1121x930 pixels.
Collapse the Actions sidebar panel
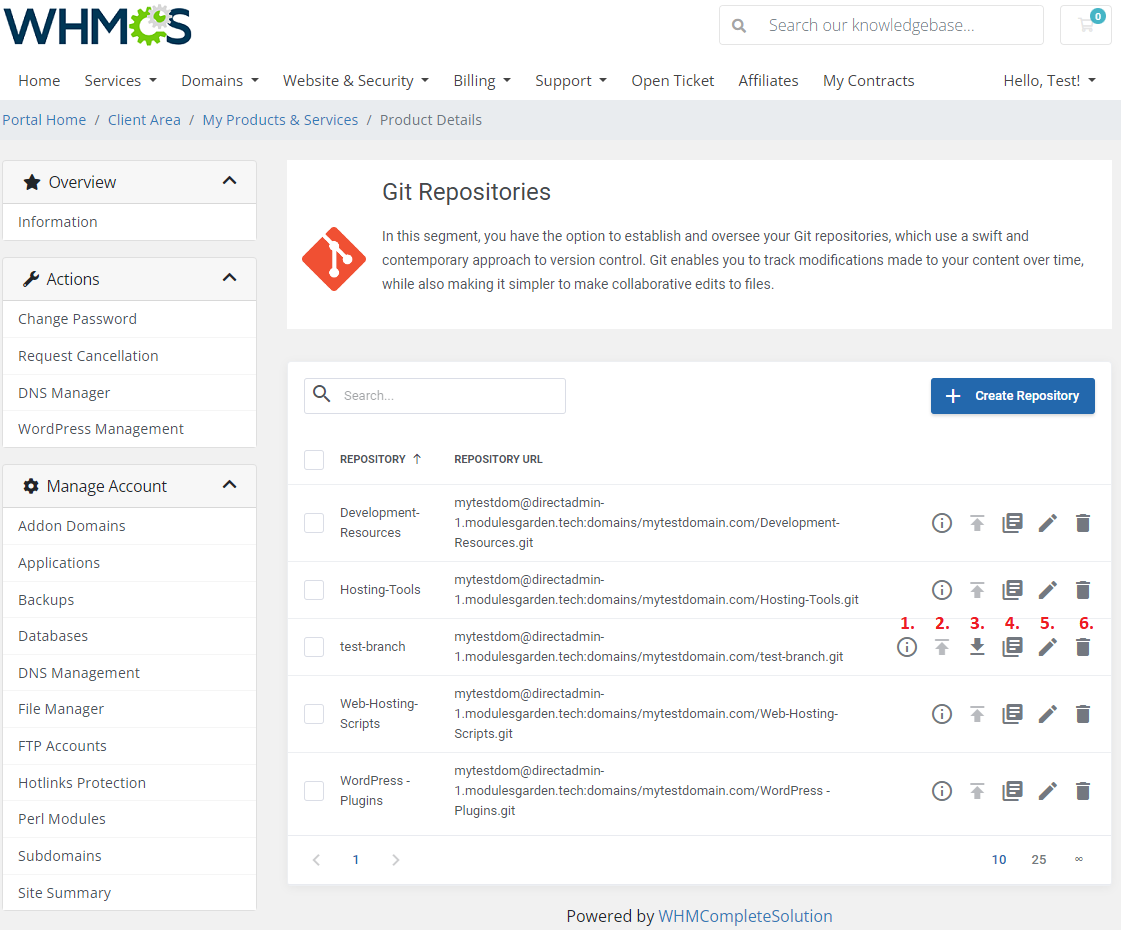click(229, 278)
